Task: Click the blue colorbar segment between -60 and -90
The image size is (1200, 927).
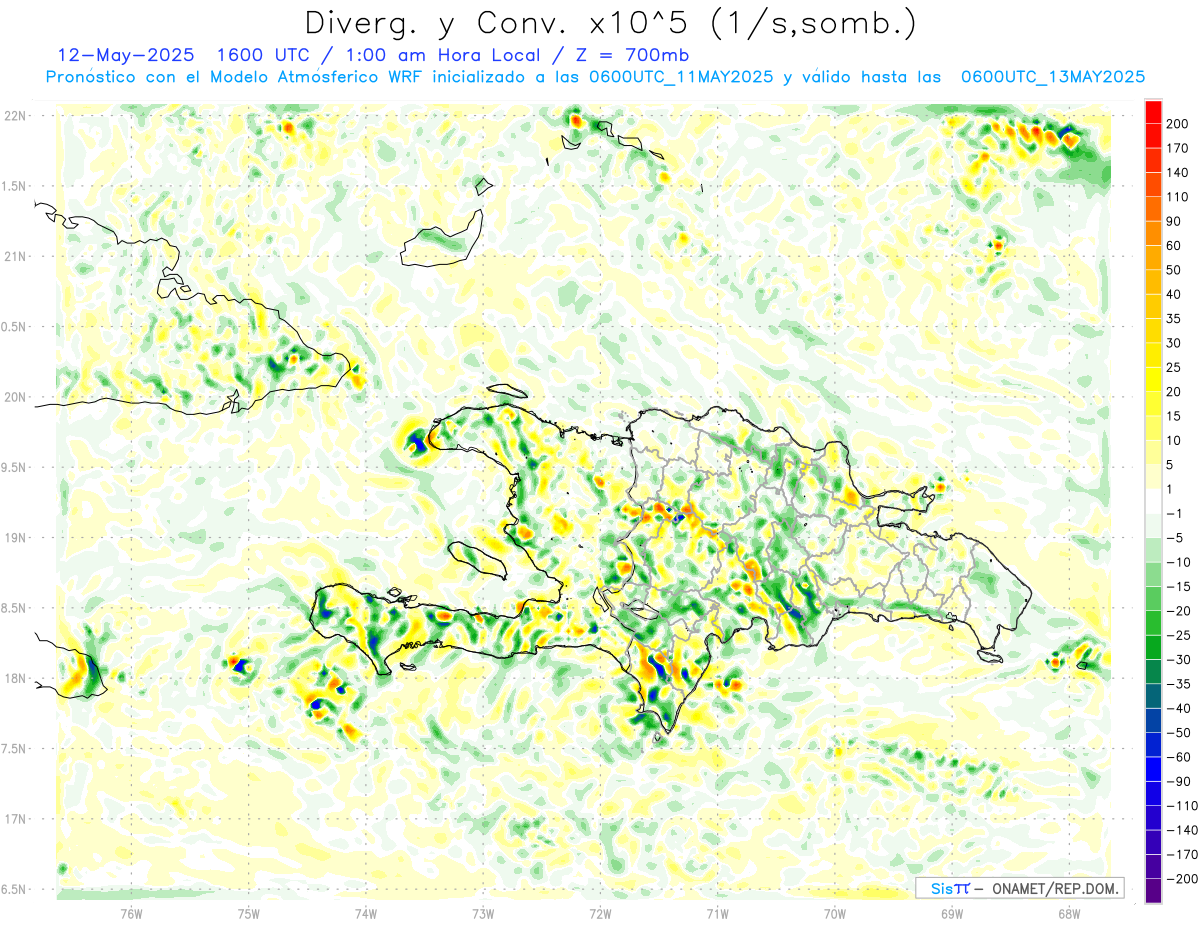Action: coord(1153,768)
